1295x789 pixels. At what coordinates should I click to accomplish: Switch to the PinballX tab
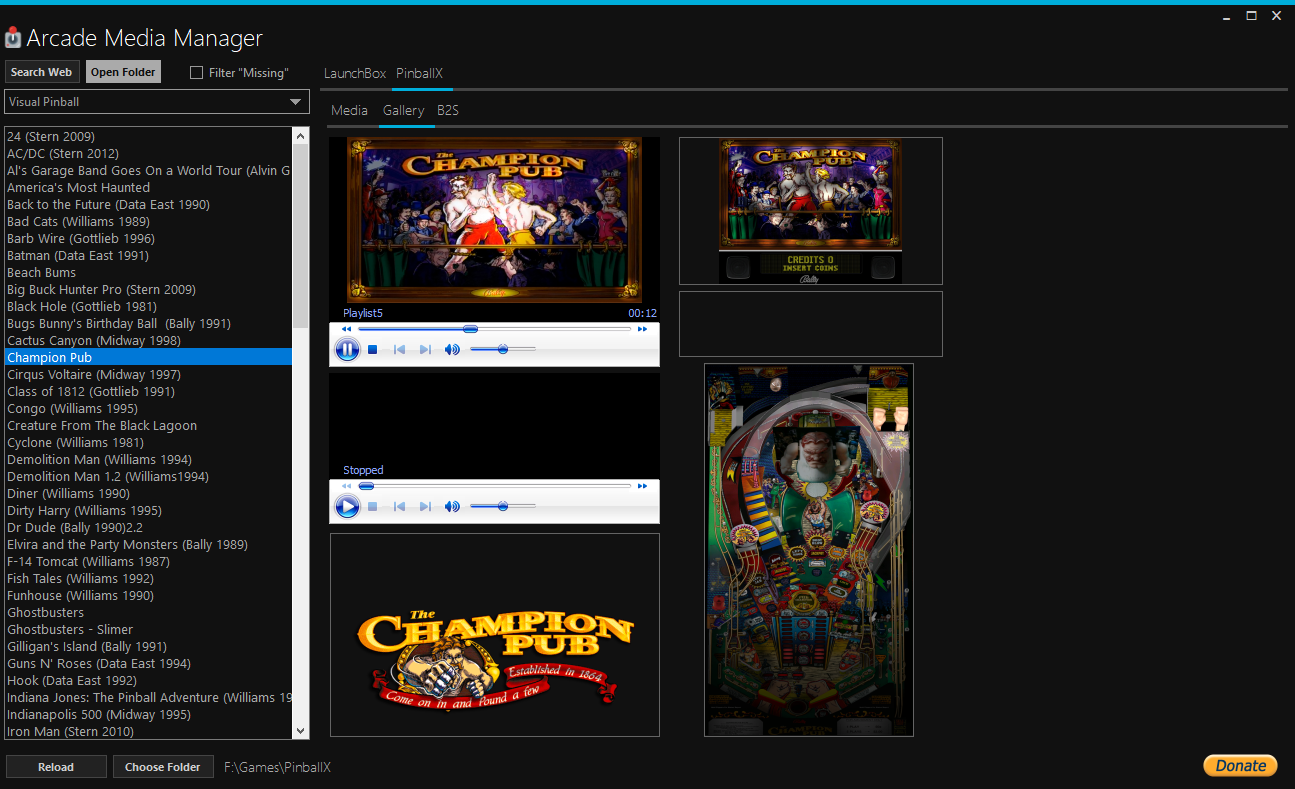click(419, 73)
